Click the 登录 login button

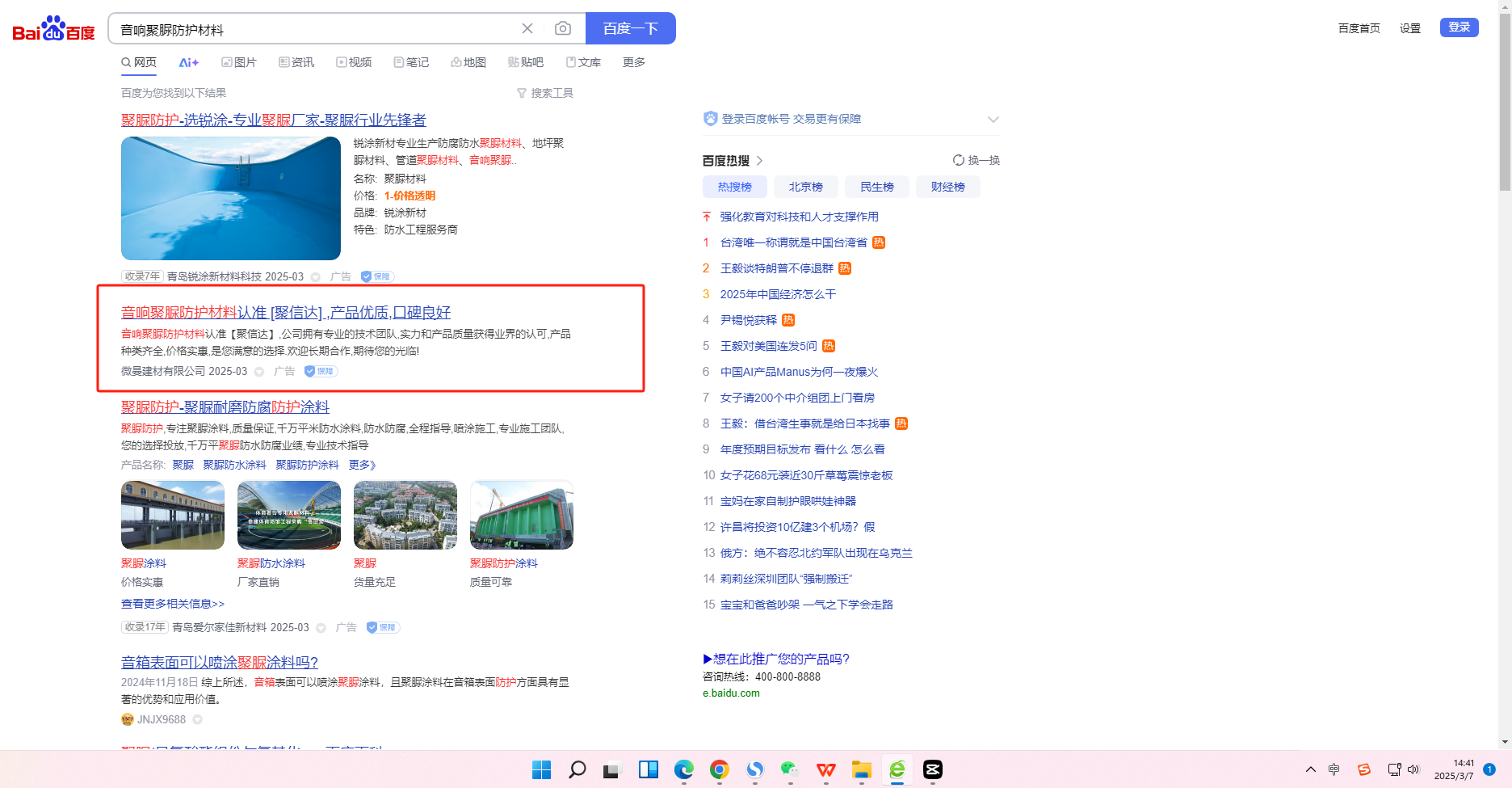pyautogui.click(x=1459, y=27)
